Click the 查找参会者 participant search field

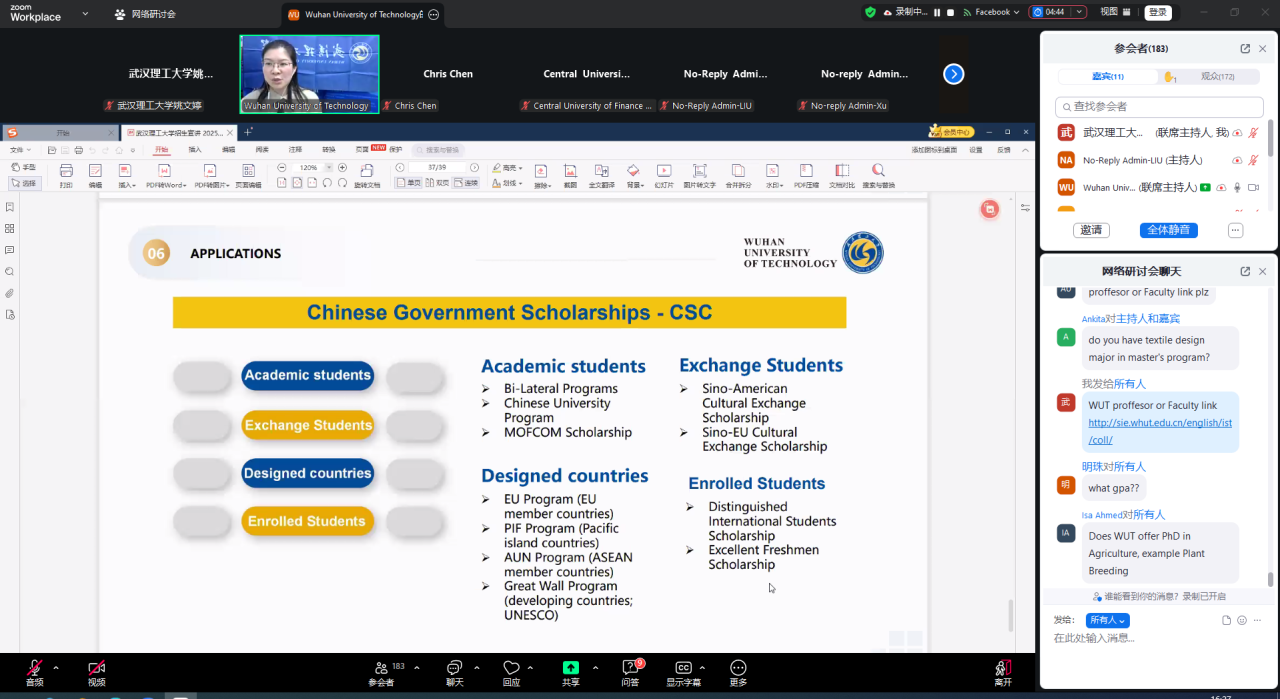[1160, 106]
